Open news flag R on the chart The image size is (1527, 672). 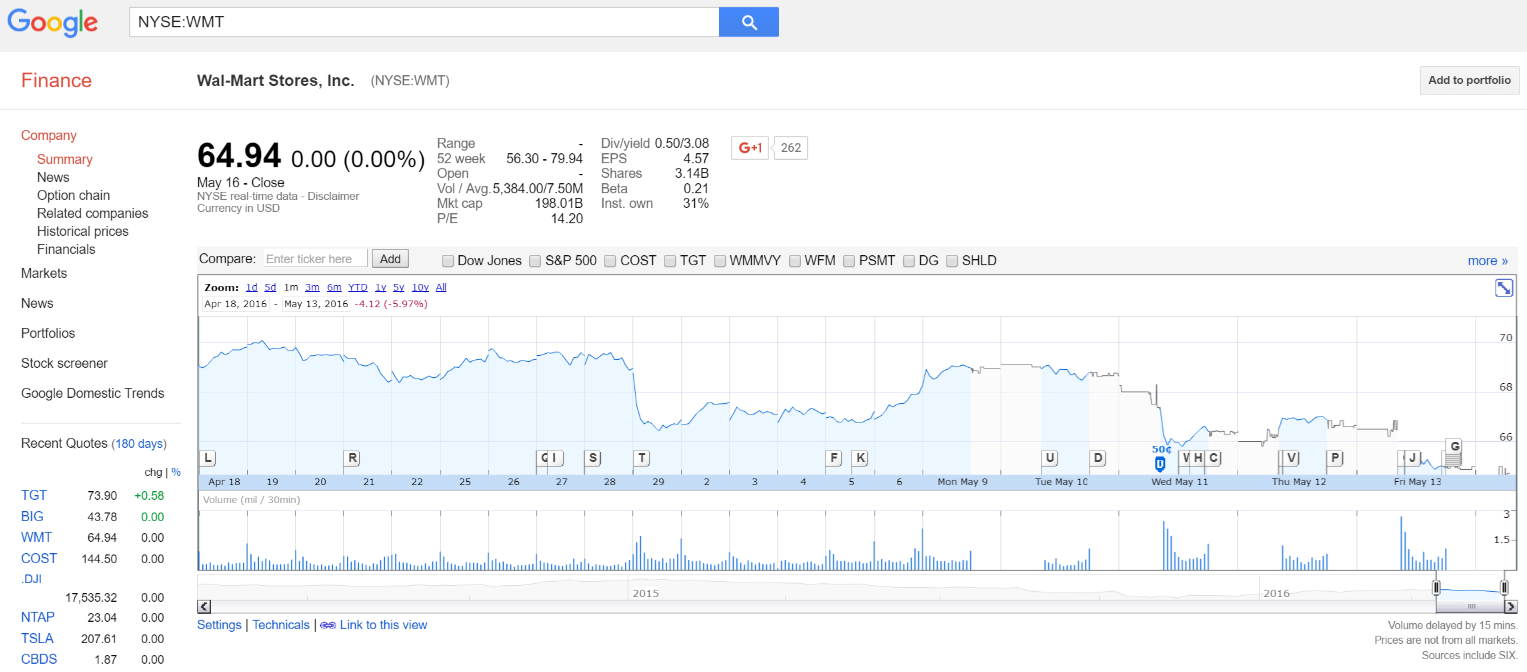pos(351,458)
